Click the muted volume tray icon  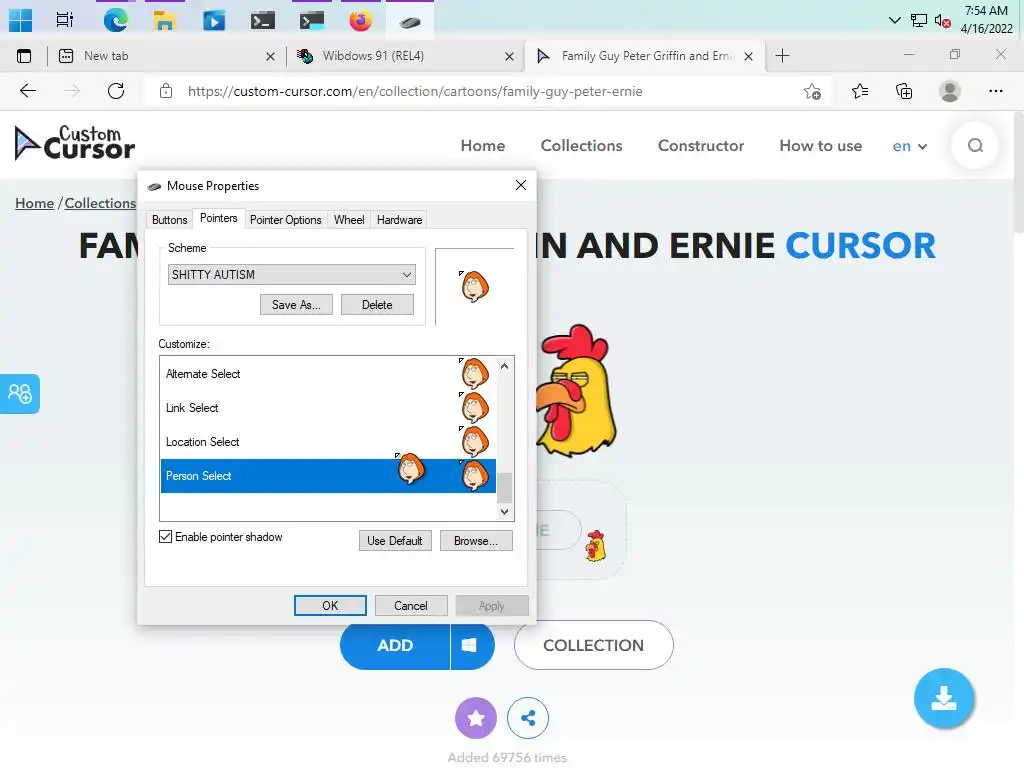pyautogui.click(x=942, y=21)
